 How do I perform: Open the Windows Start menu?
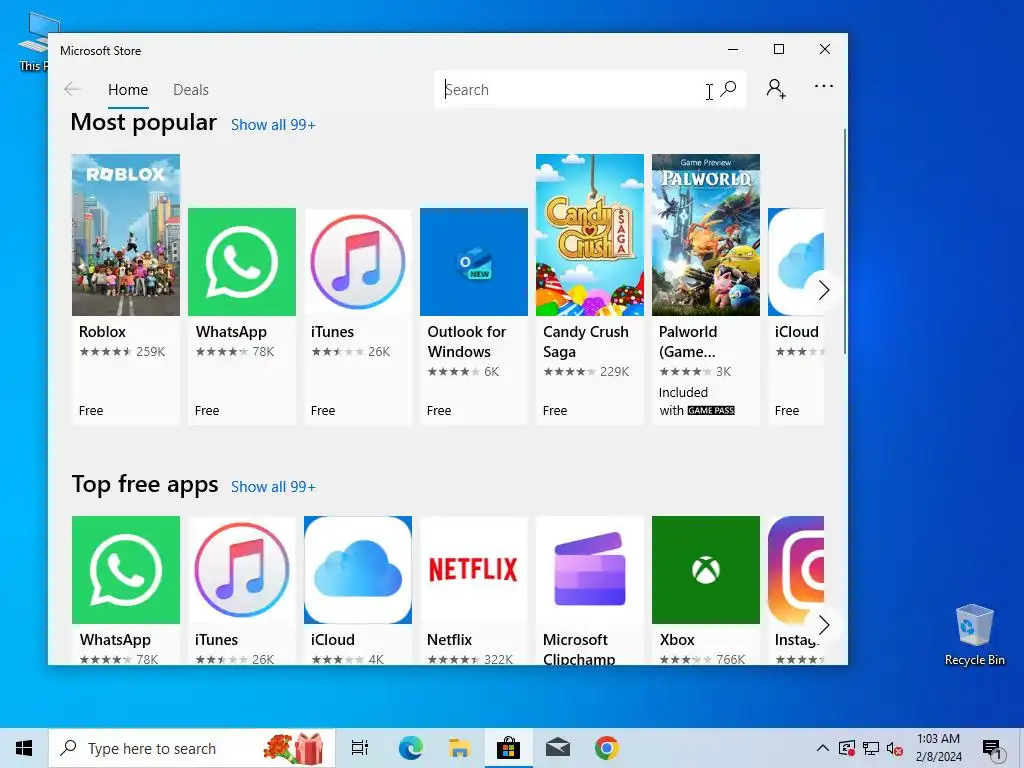click(24, 748)
